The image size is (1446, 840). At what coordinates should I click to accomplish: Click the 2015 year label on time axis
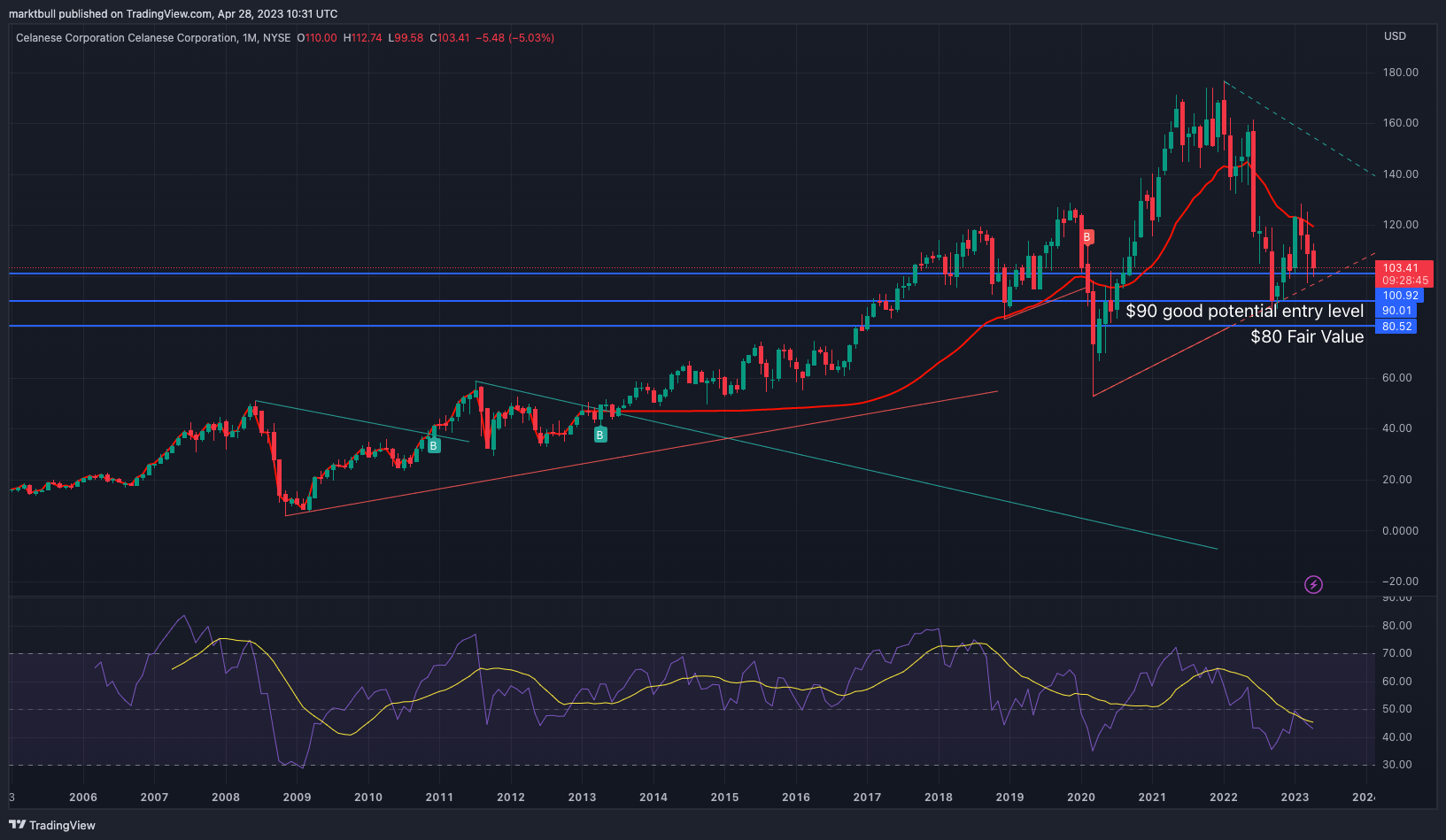[x=724, y=797]
